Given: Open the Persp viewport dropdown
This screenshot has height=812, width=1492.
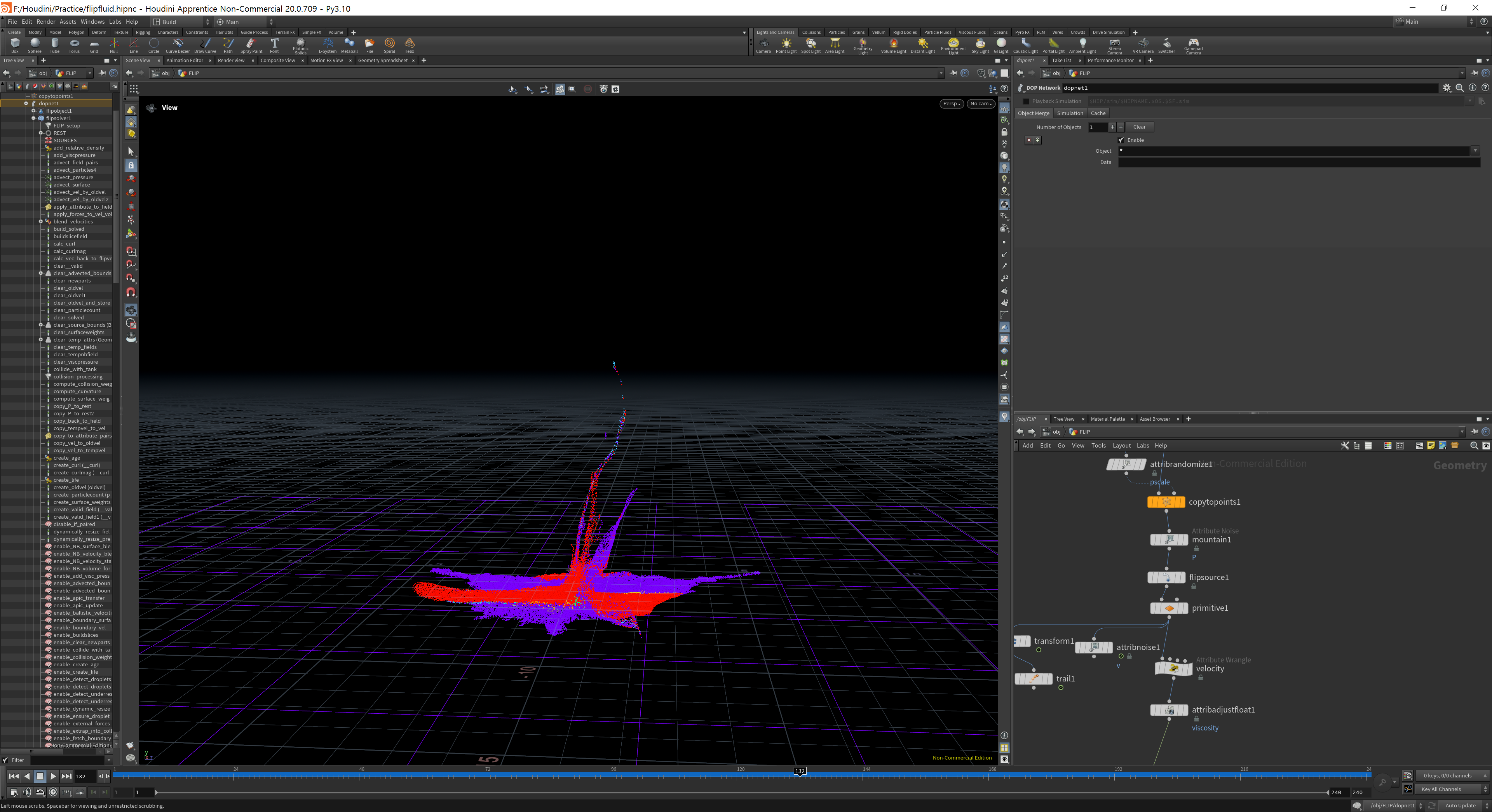Looking at the screenshot, I should [952, 104].
